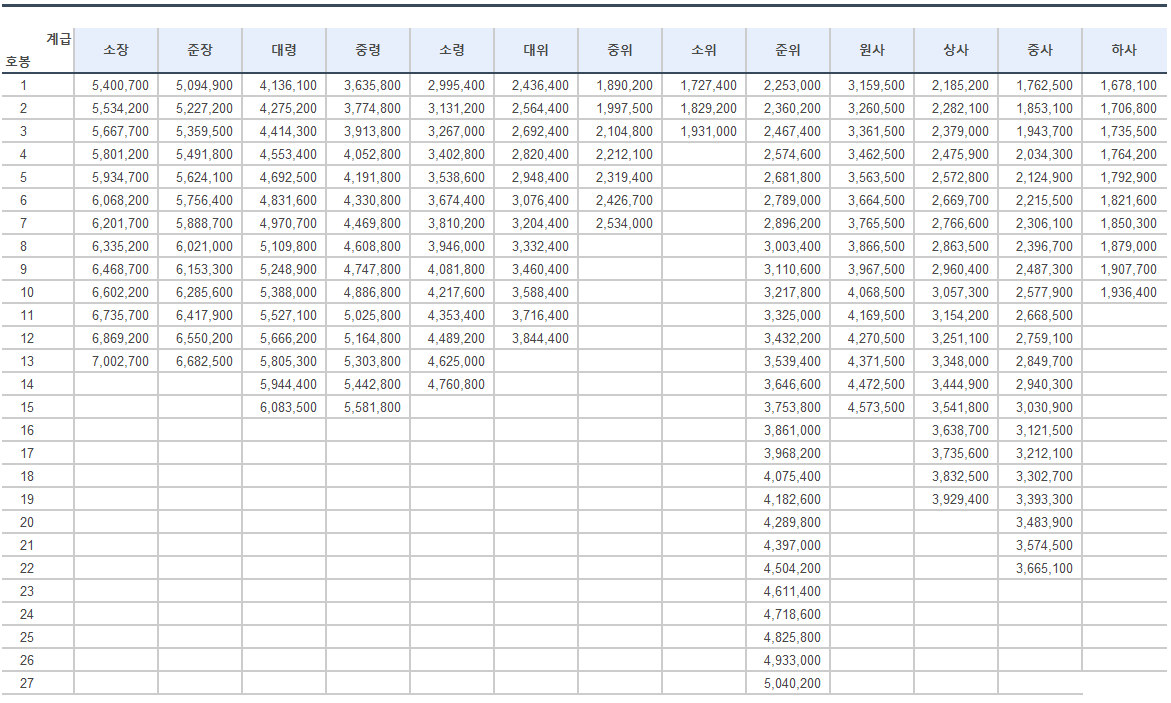Click the 준위 column header
Screen dimensions: 1171x703
pos(788,50)
